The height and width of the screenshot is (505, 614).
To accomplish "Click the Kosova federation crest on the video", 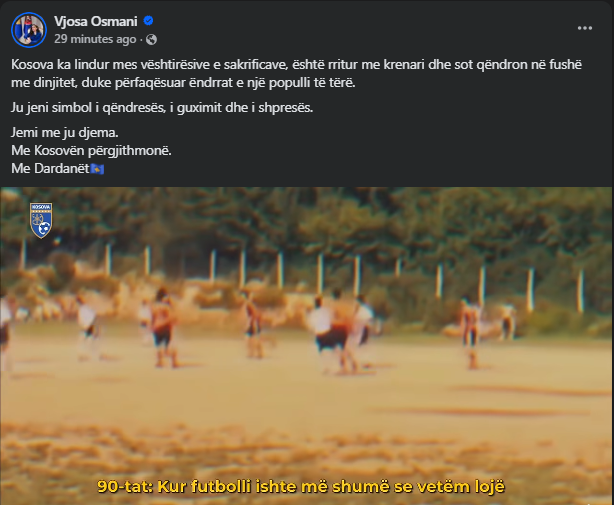I will (x=41, y=220).
